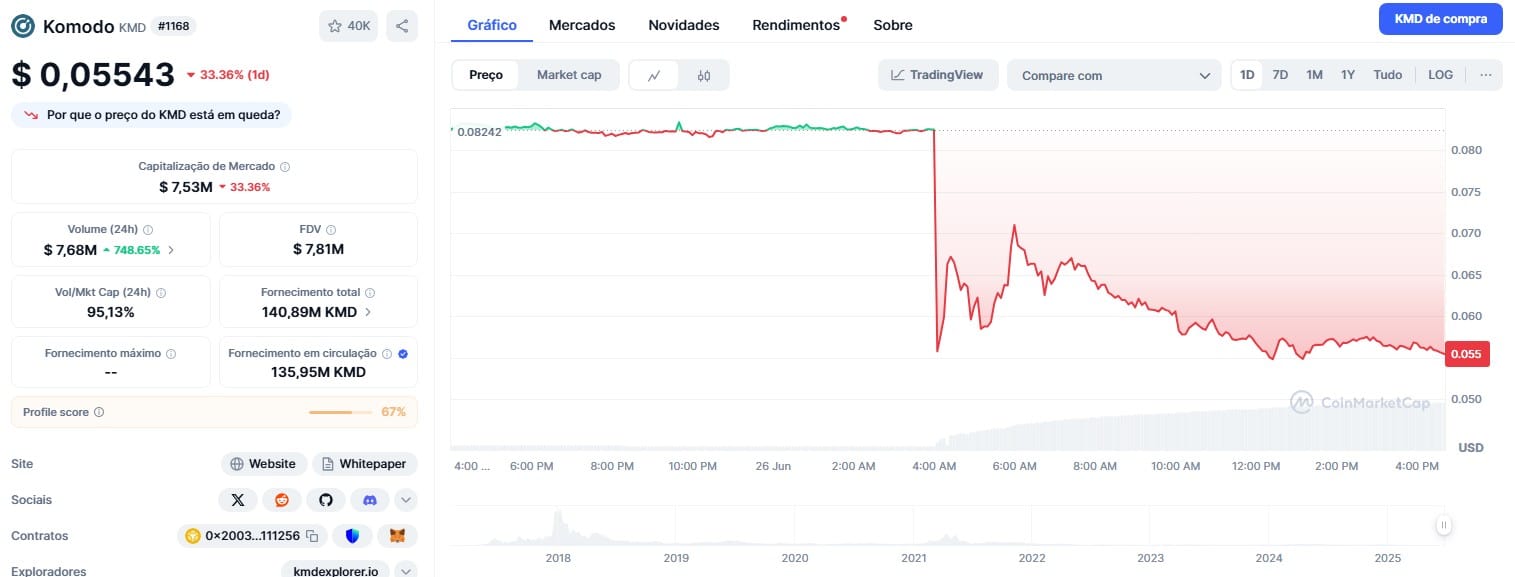Open the X (Twitter) social link

click(x=237, y=500)
